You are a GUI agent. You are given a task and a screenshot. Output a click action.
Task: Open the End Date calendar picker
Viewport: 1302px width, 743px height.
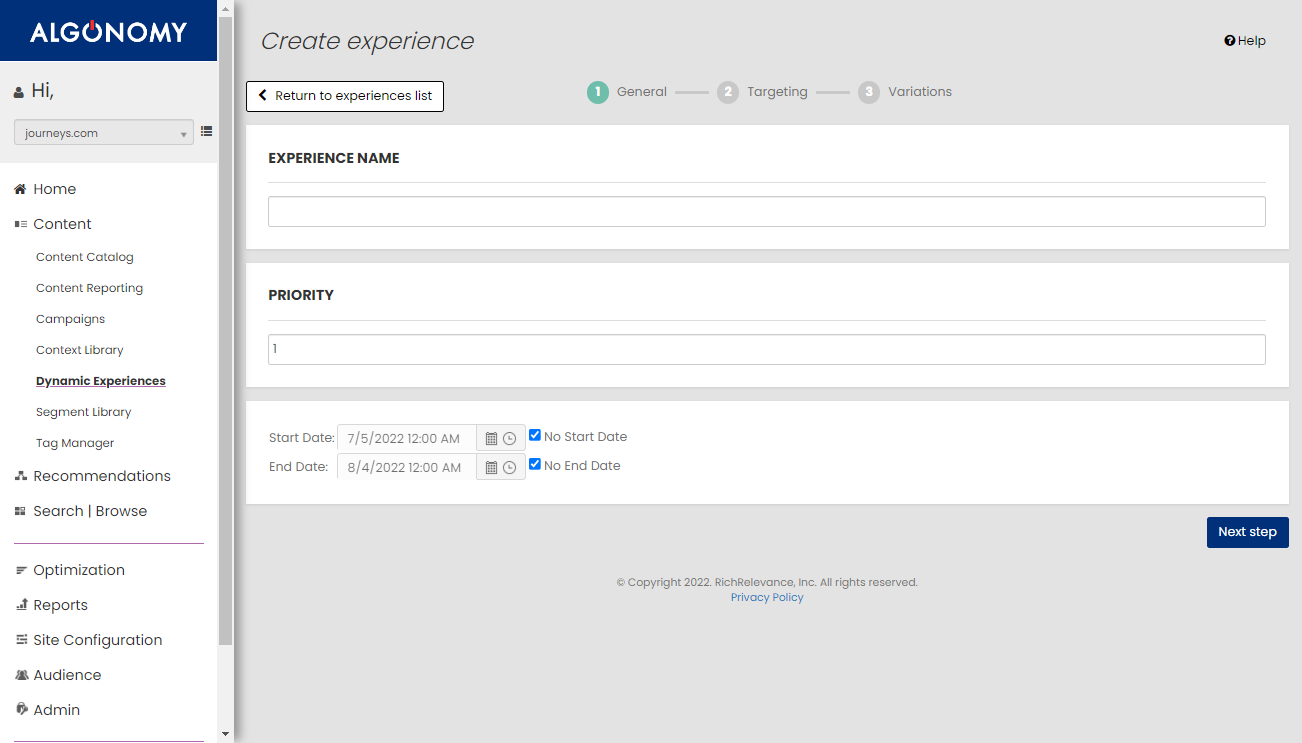point(491,468)
